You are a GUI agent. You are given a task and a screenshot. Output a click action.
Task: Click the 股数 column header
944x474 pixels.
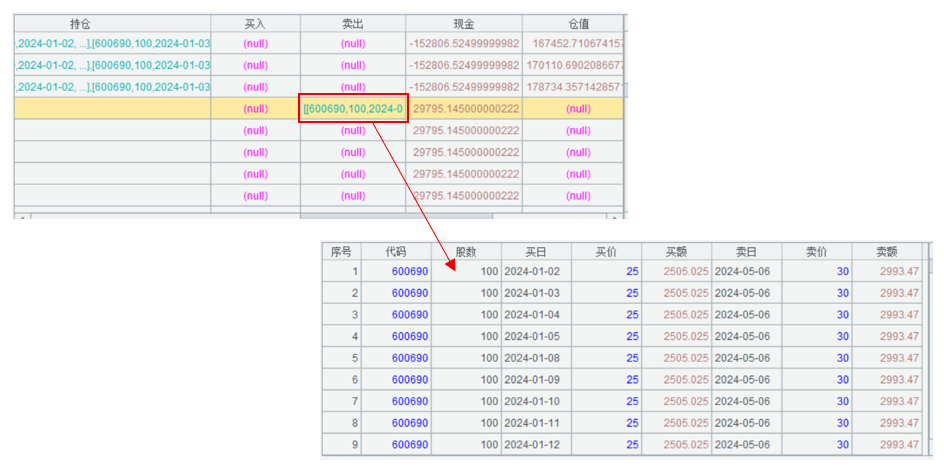pyautogui.click(x=465, y=251)
